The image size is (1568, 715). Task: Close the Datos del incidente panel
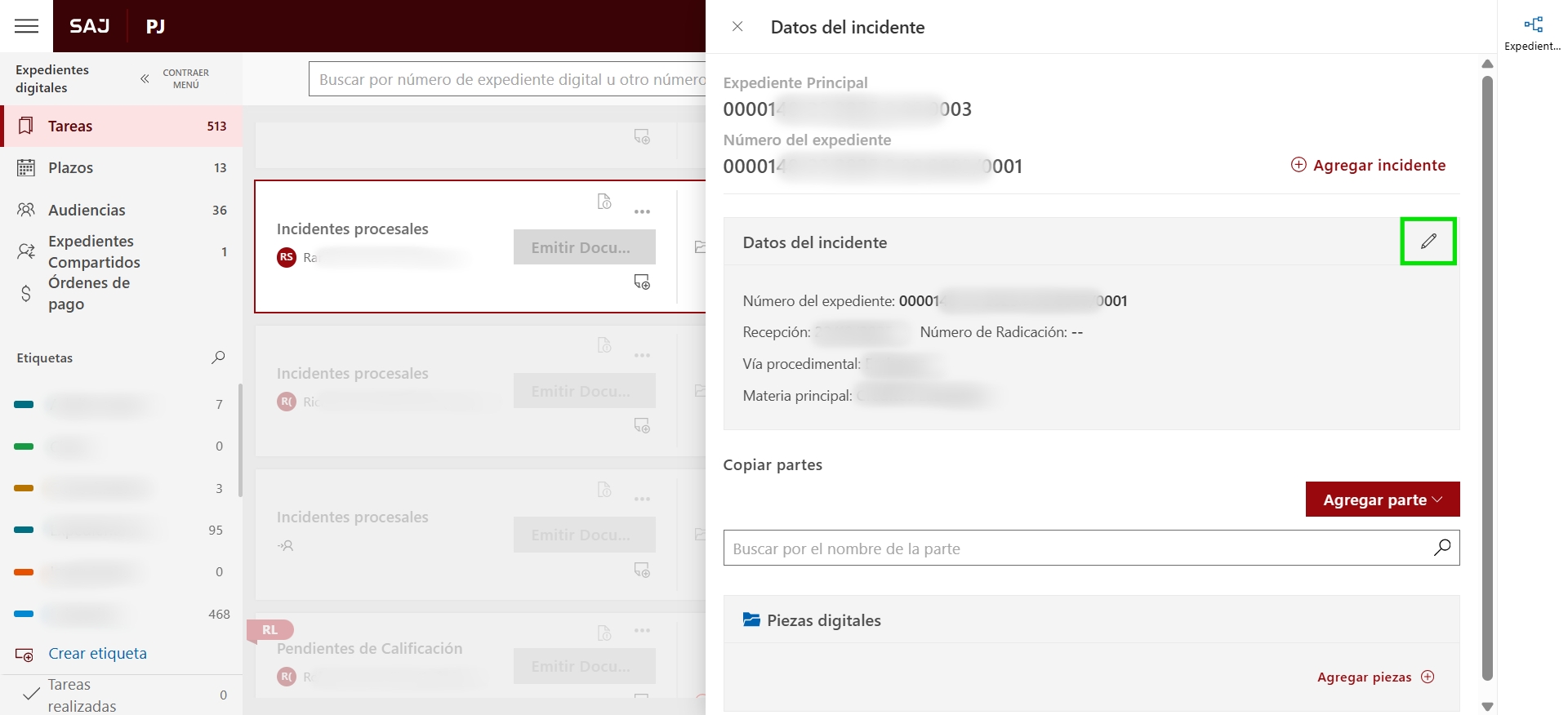[737, 27]
